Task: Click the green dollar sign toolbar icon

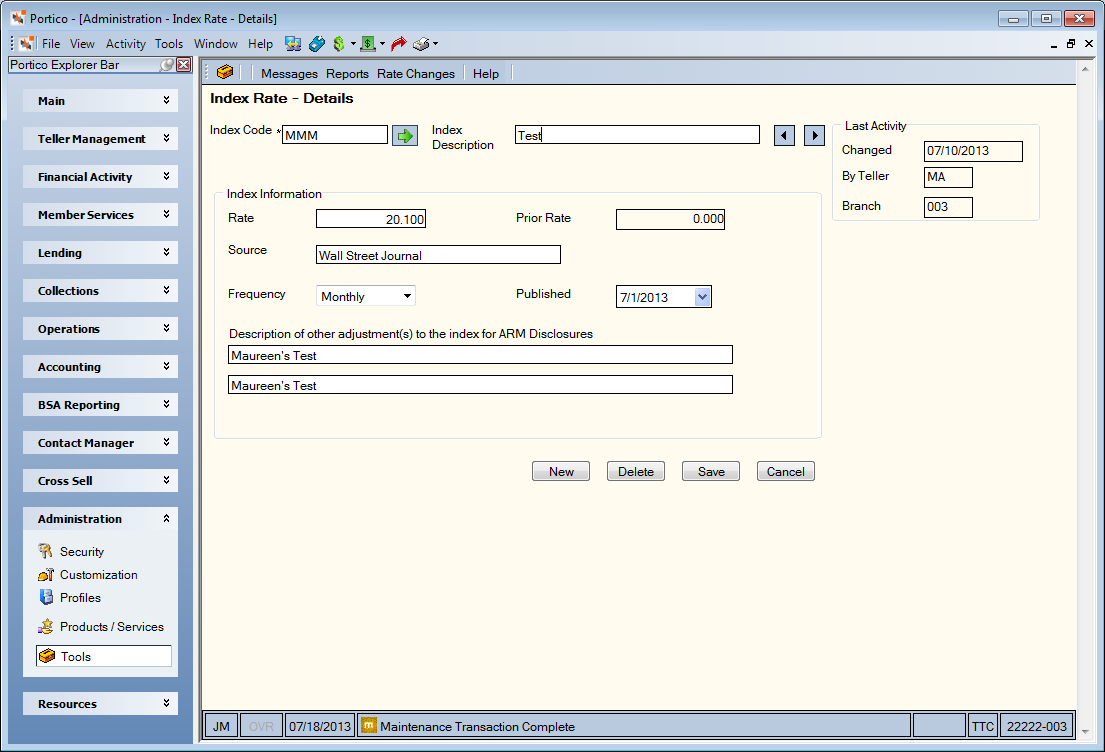Action: pyautogui.click(x=339, y=44)
